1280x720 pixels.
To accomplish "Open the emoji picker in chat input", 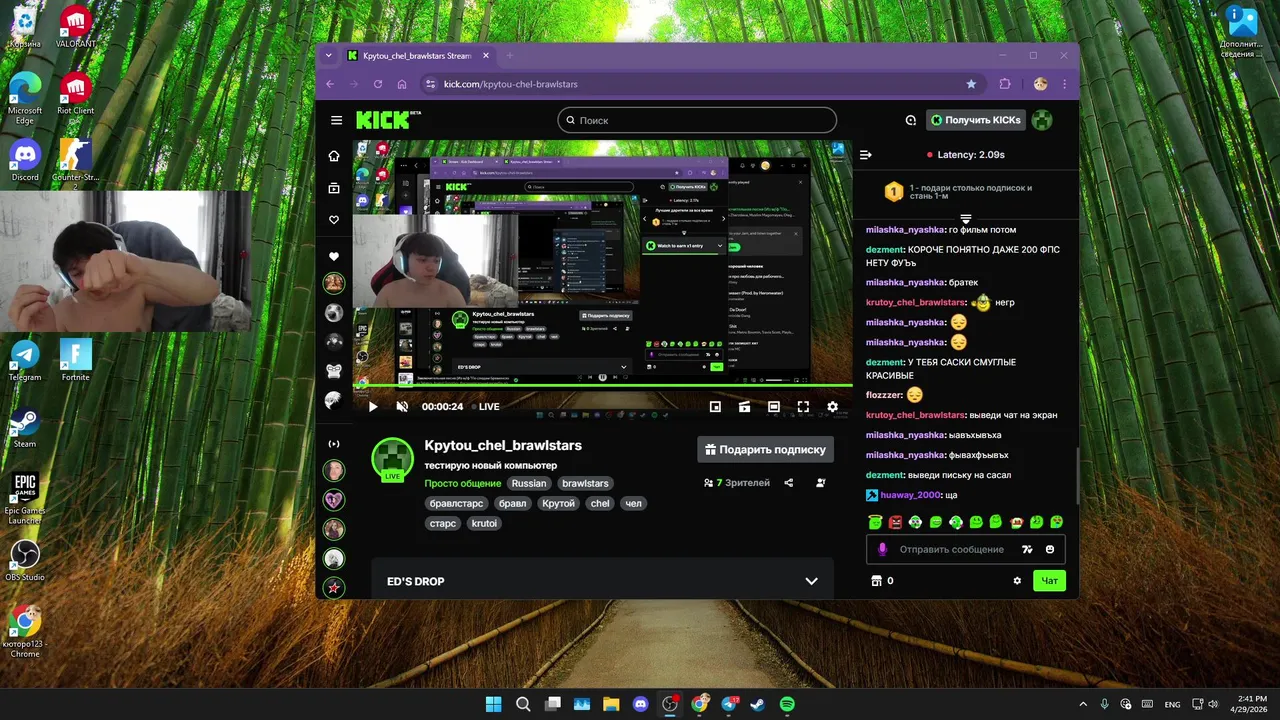I will 1050,549.
